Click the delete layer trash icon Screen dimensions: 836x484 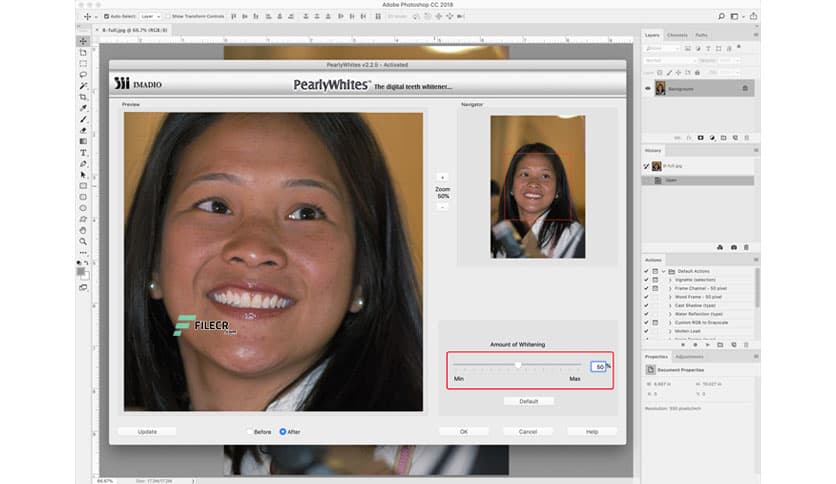tap(746, 138)
